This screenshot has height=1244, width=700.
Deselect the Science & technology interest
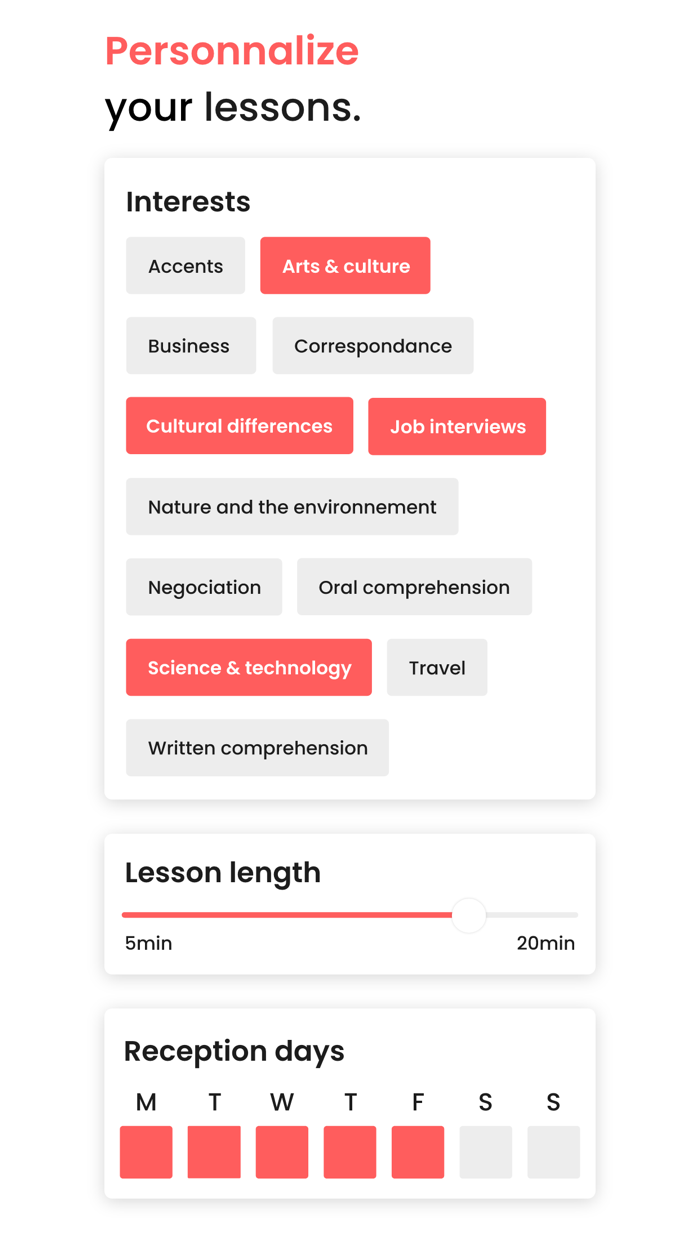click(x=248, y=667)
